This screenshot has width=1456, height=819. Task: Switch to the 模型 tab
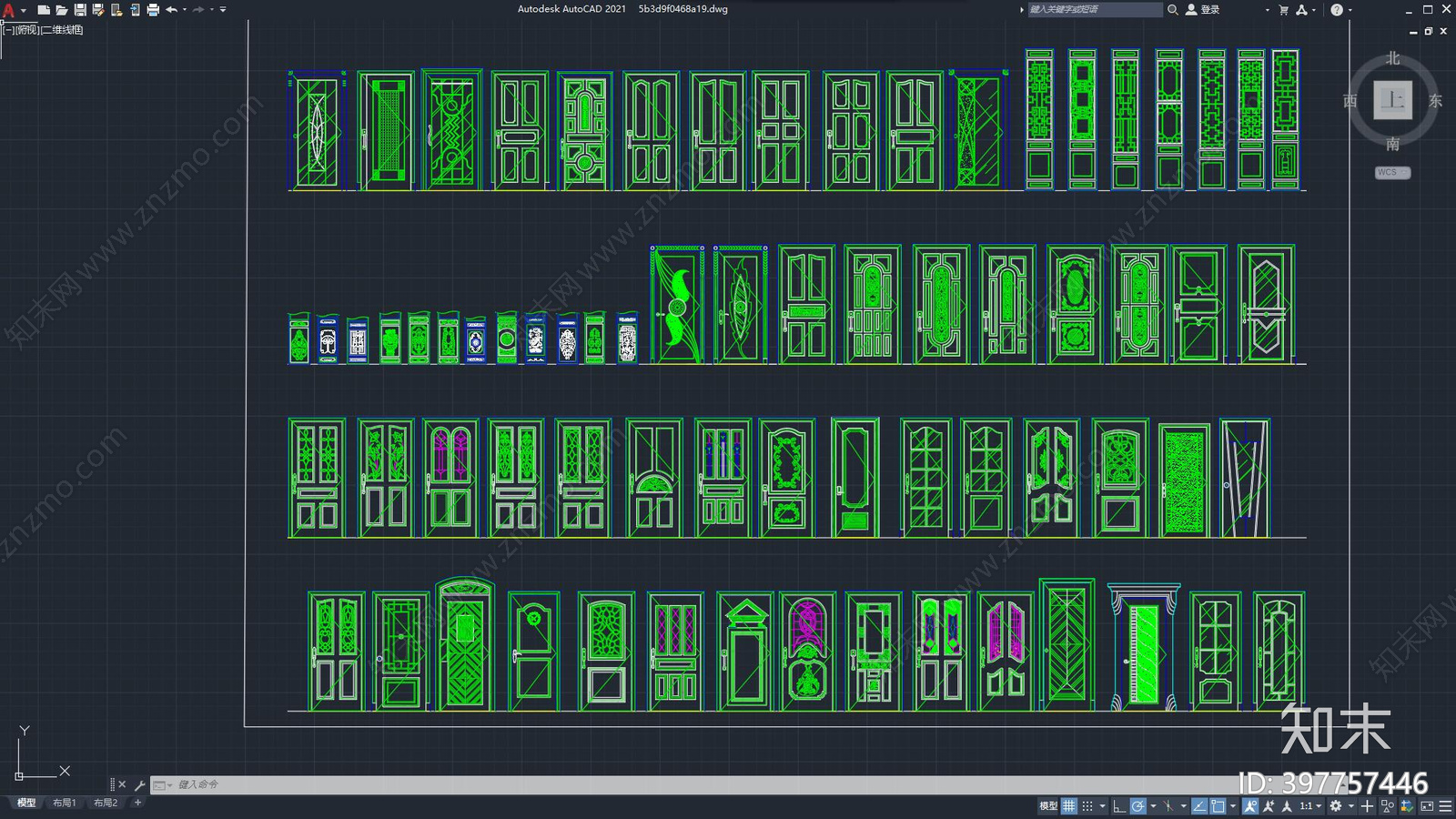coord(26,803)
